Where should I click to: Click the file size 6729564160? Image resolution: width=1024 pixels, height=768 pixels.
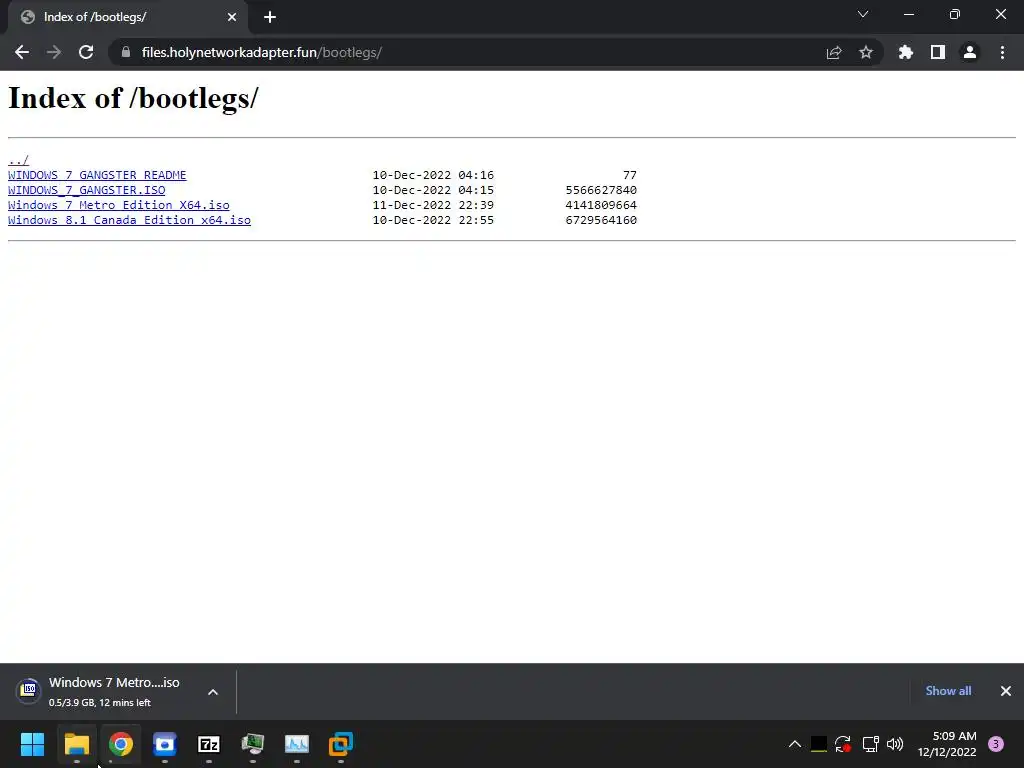[601, 220]
